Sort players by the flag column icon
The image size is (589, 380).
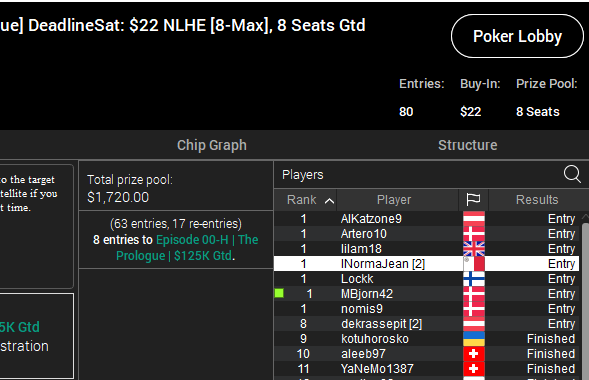click(473, 200)
